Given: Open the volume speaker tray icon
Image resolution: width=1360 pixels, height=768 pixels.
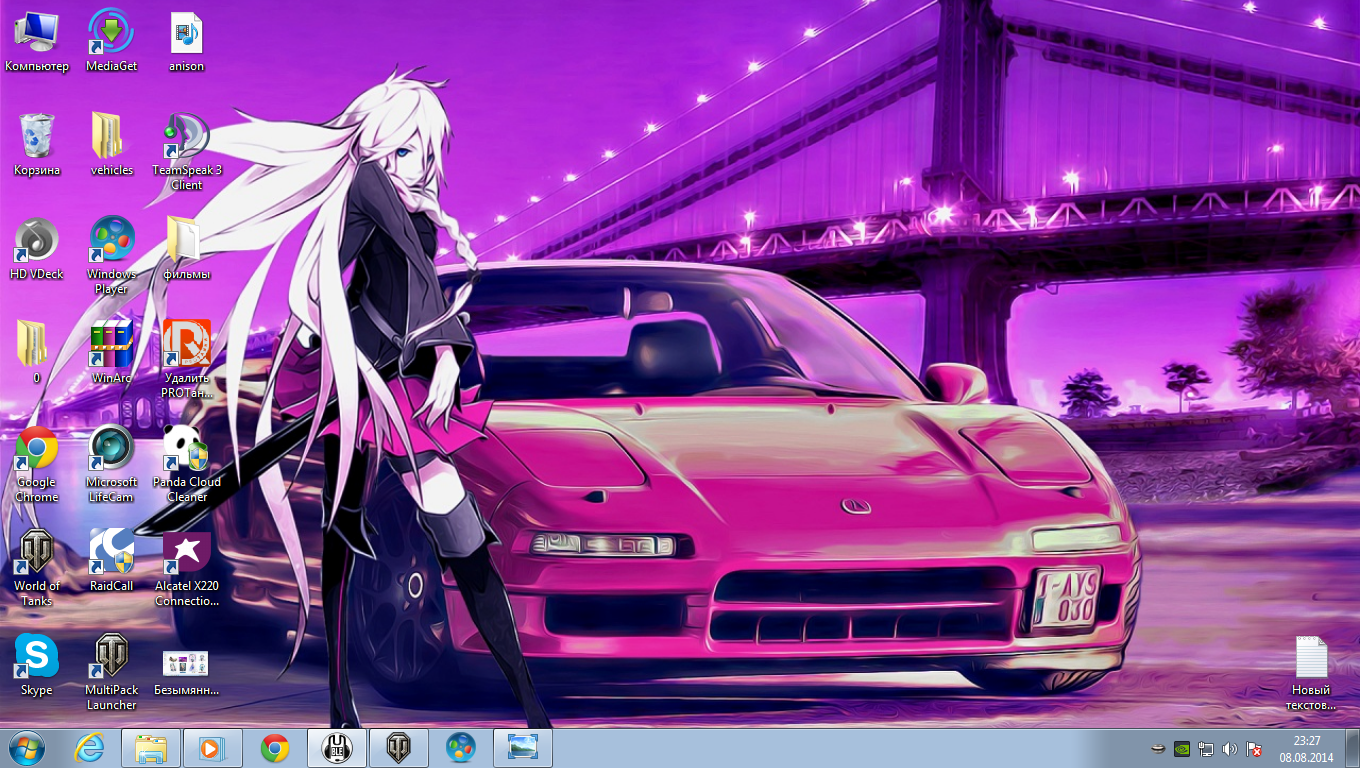Looking at the screenshot, I should [1230, 748].
